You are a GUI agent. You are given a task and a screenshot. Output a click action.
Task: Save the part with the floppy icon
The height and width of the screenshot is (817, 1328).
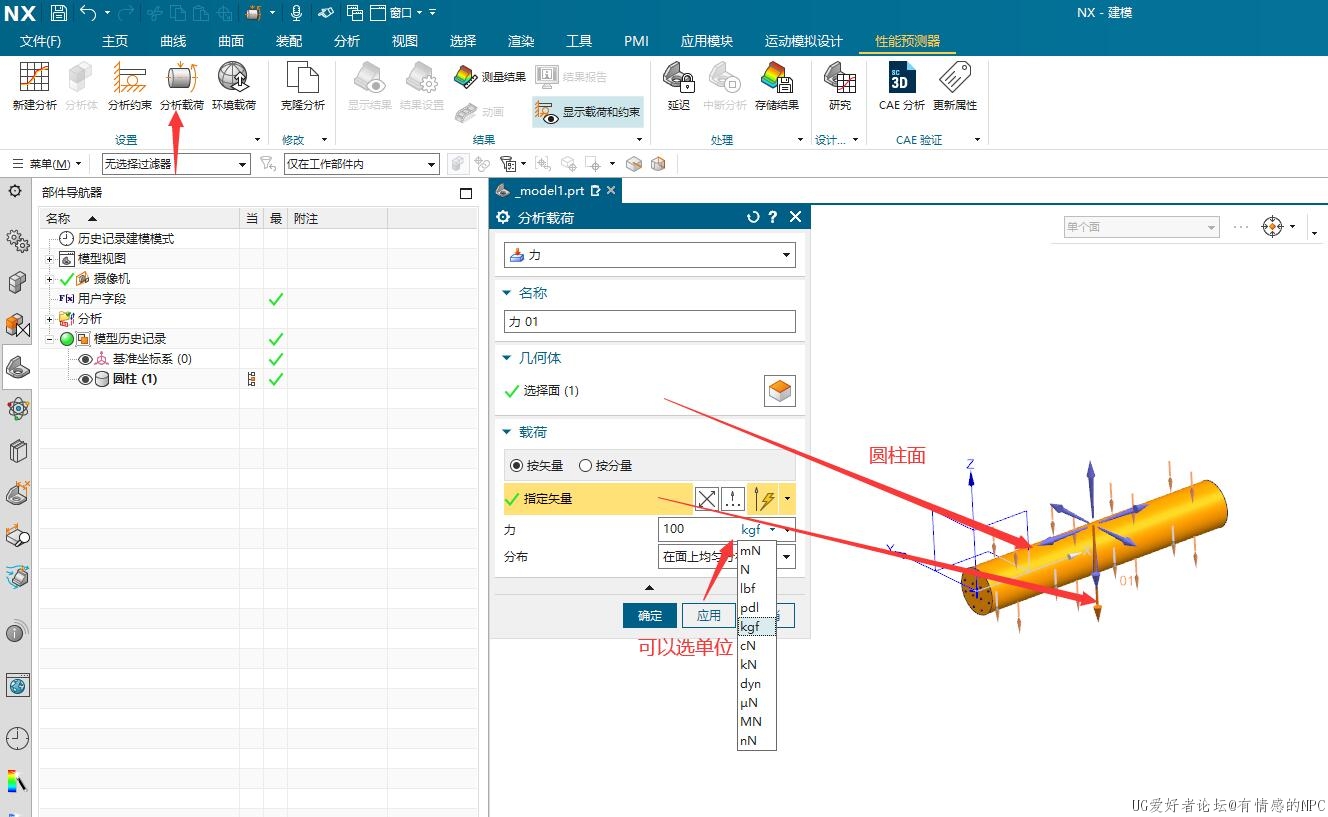58,13
